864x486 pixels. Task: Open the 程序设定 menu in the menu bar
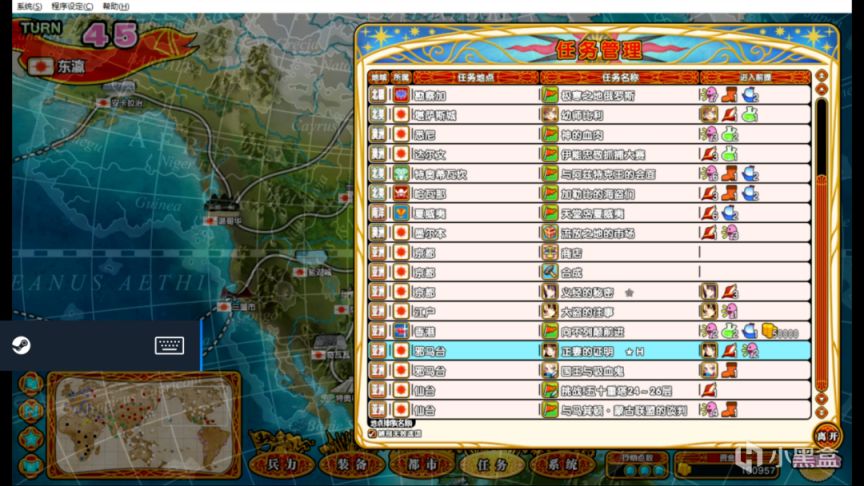coord(72,6)
